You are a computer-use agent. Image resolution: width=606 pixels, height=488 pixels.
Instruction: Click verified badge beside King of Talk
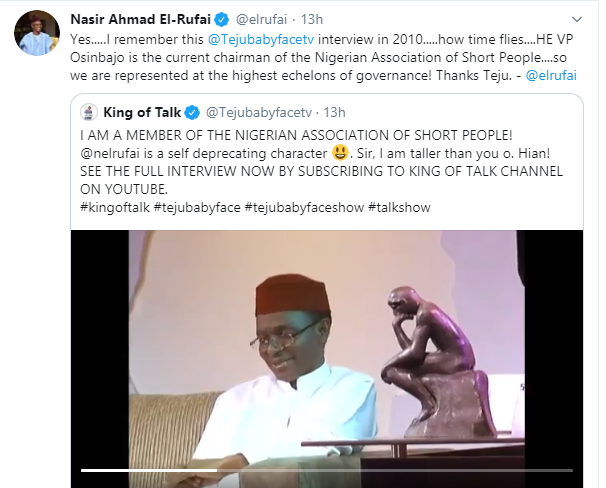pos(190,112)
